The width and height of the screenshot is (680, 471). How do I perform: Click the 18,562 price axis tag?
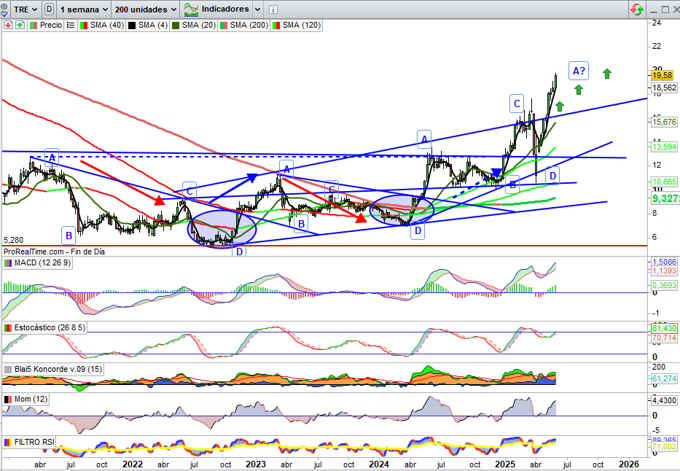[664, 88]
